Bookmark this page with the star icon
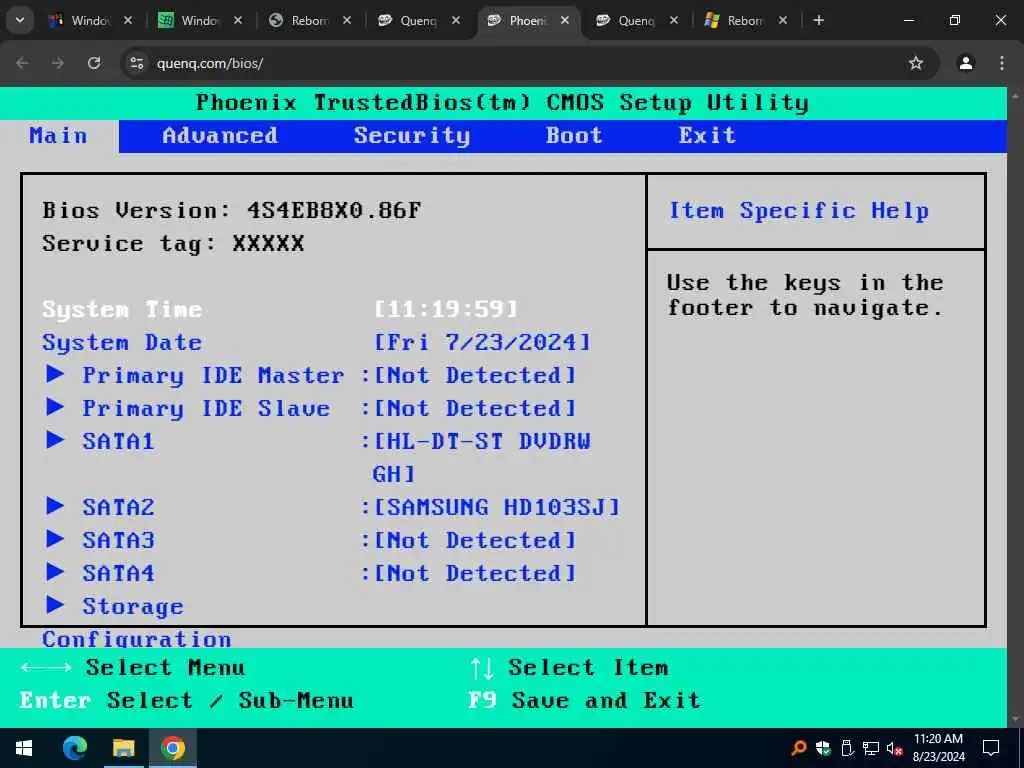 click(x=916, y=63)
